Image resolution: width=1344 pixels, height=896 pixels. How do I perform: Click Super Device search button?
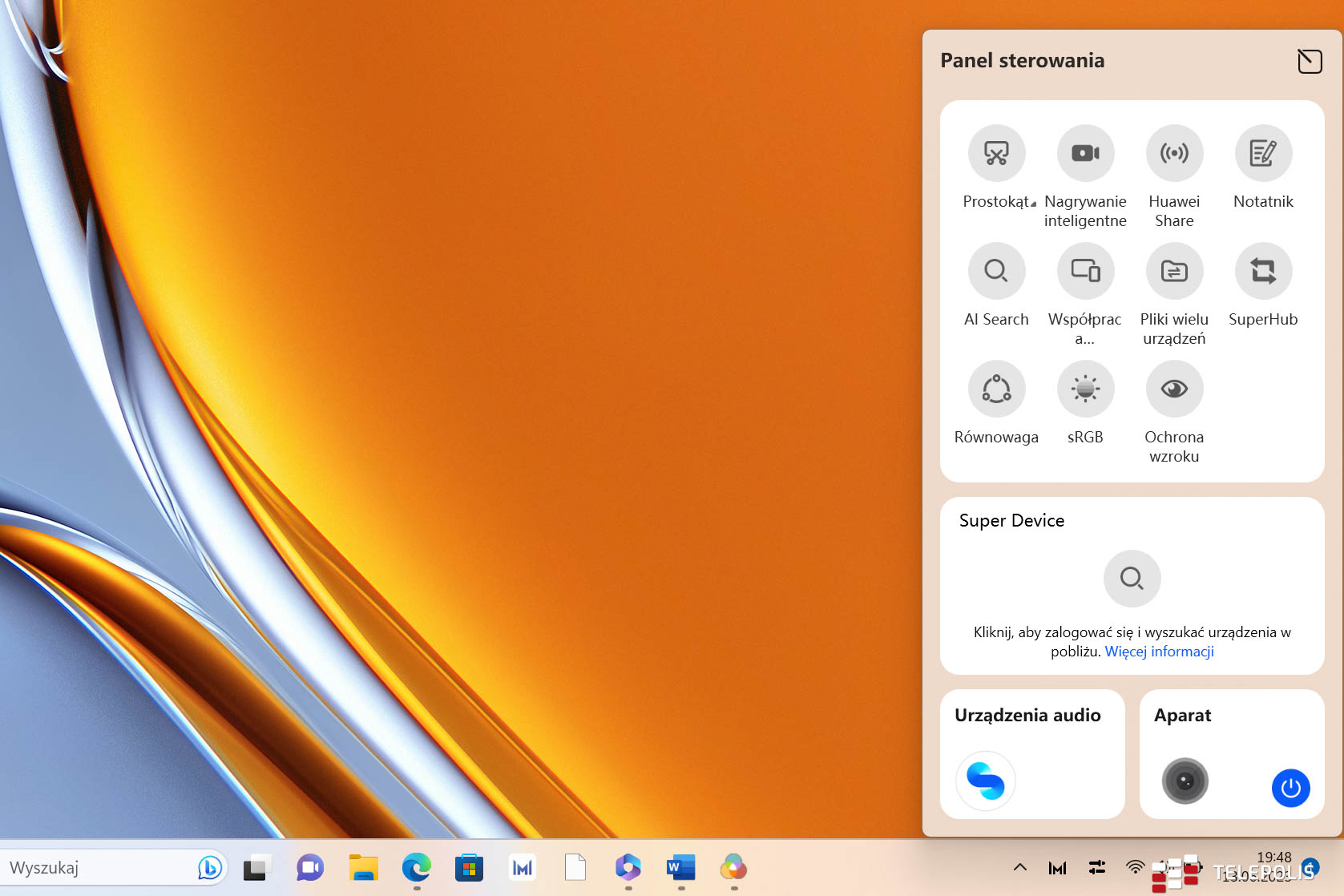point(1132,578)
